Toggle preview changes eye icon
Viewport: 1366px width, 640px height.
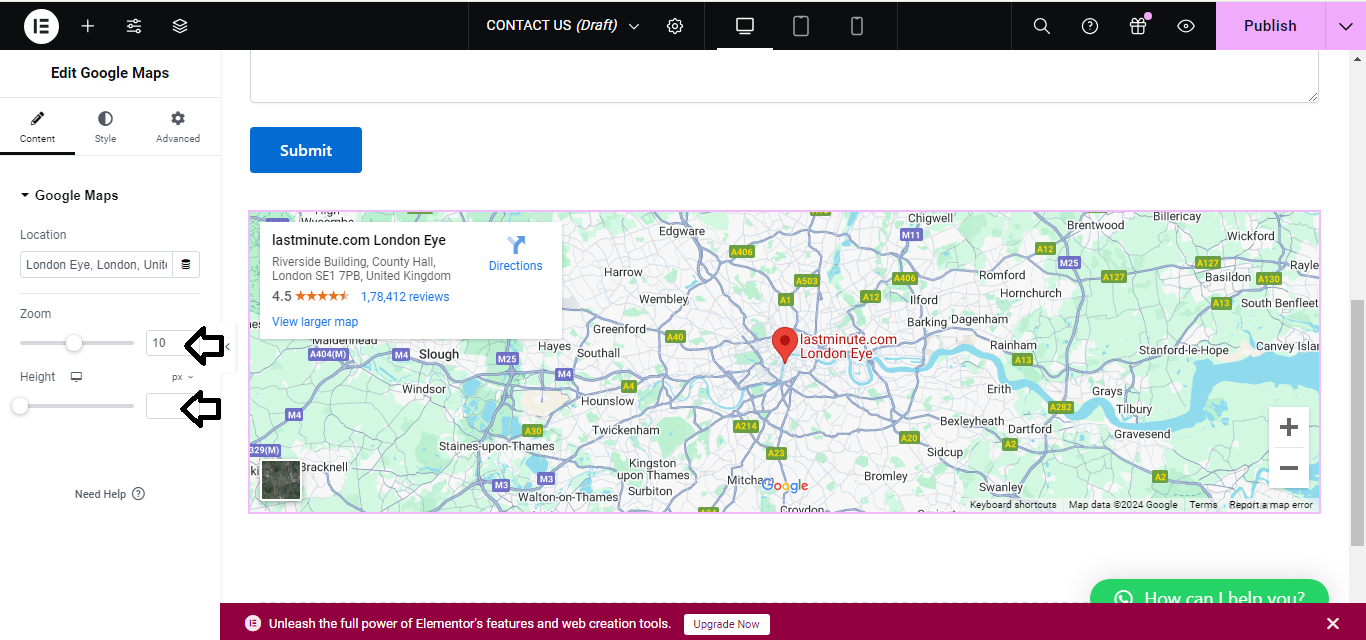tap(1186, 26)
